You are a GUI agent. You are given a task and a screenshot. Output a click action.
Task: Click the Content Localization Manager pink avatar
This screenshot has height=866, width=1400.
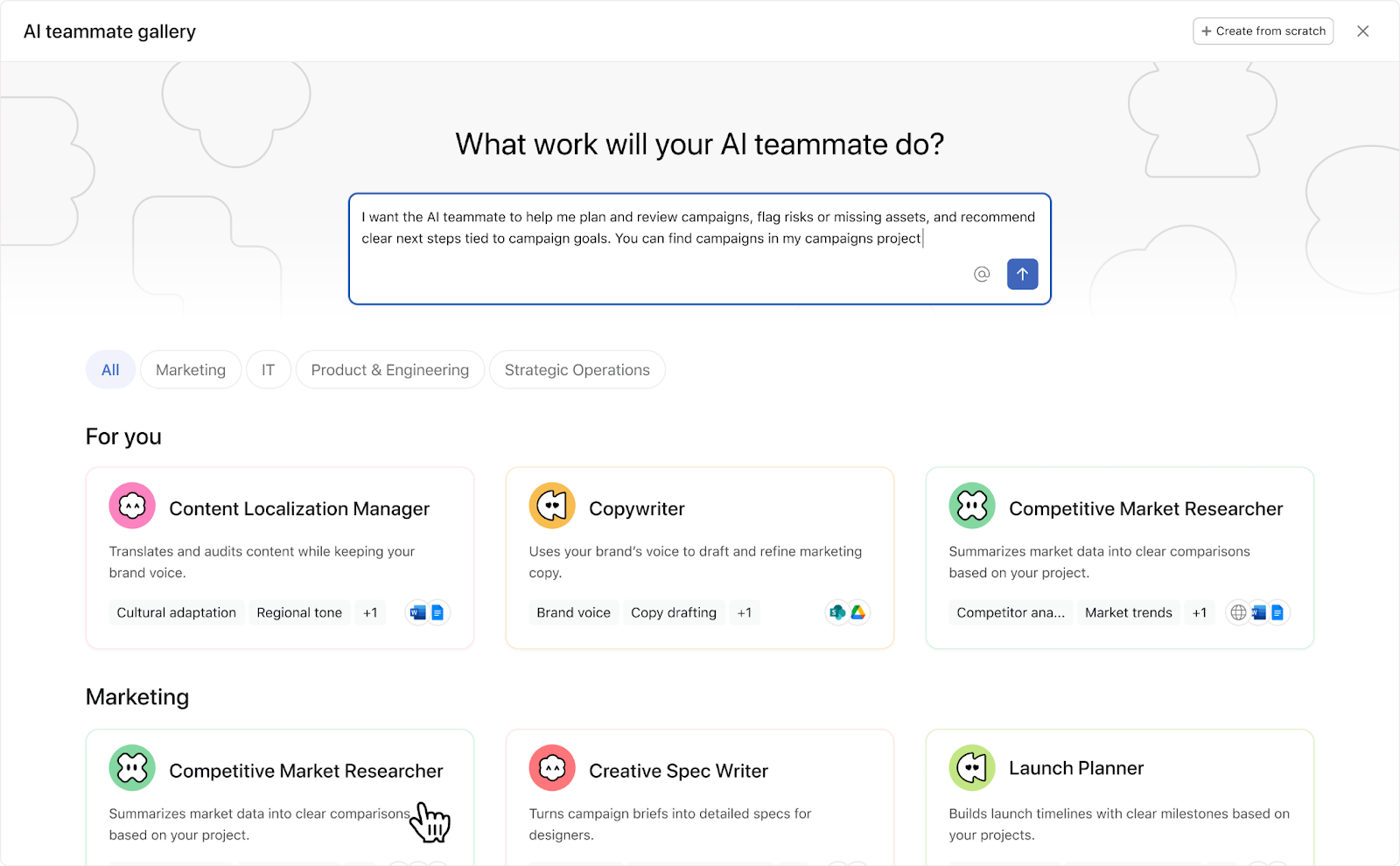coord(132,506)
